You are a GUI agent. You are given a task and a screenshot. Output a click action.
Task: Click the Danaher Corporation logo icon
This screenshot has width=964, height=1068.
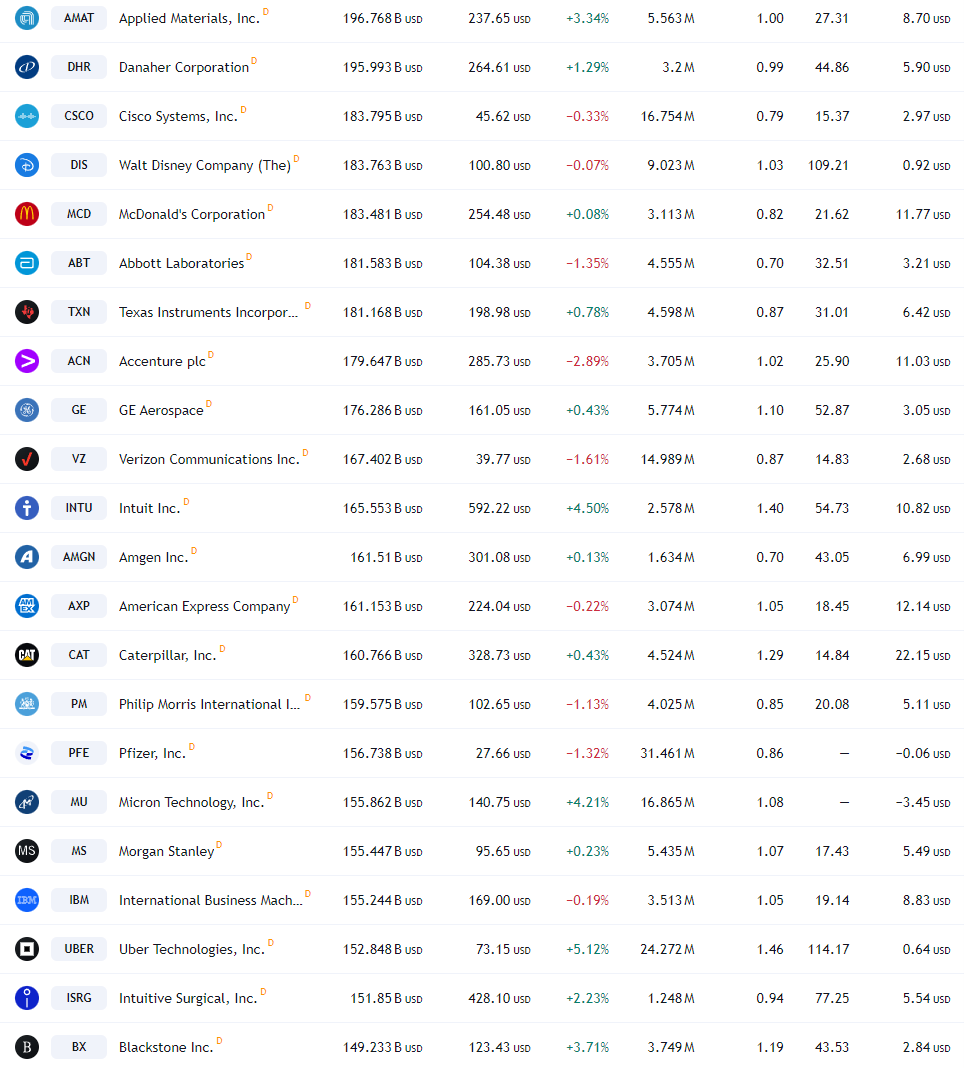pyautogui.click(x=27, y=67)
